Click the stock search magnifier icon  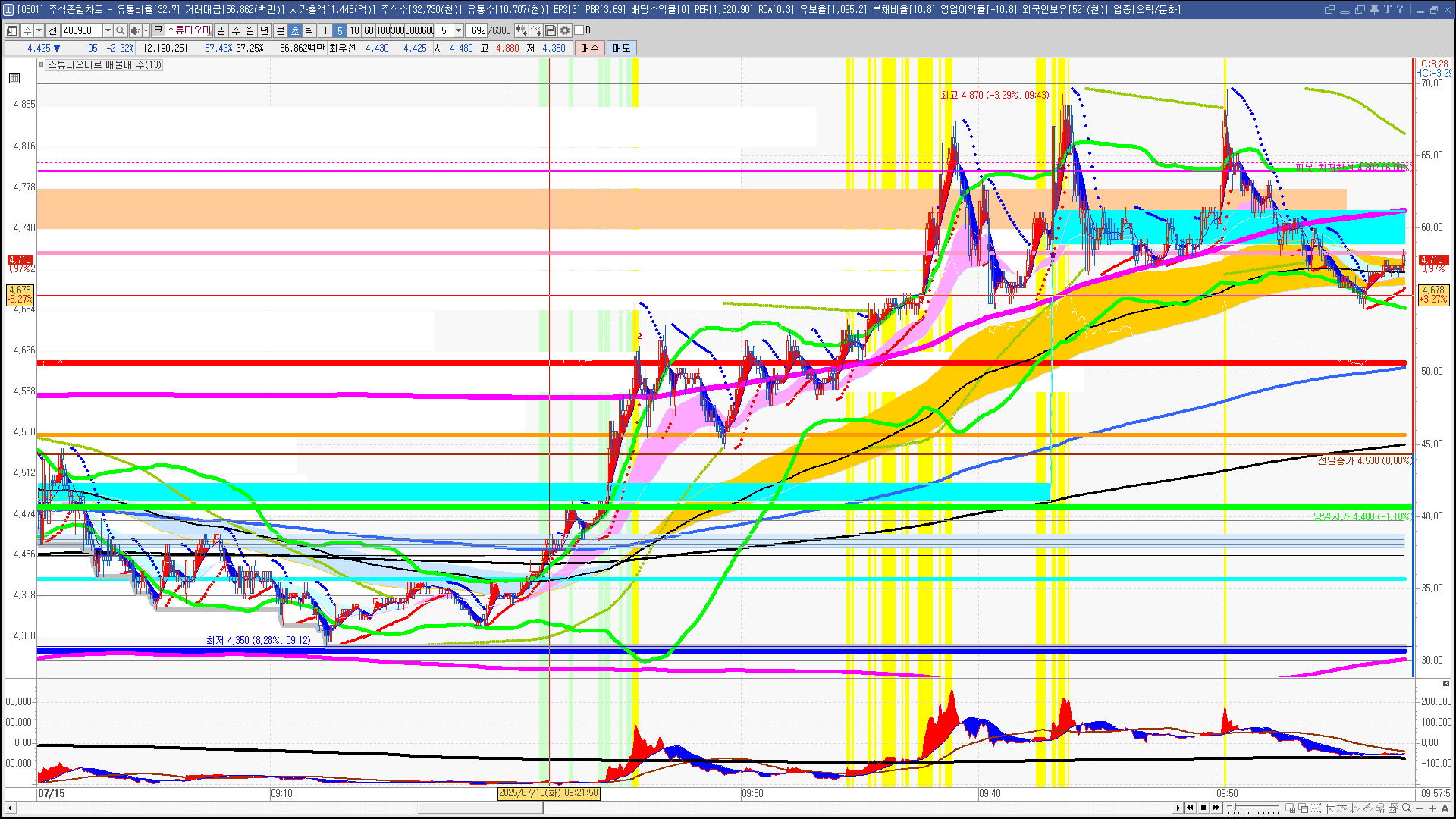click(x=121, y=30)
